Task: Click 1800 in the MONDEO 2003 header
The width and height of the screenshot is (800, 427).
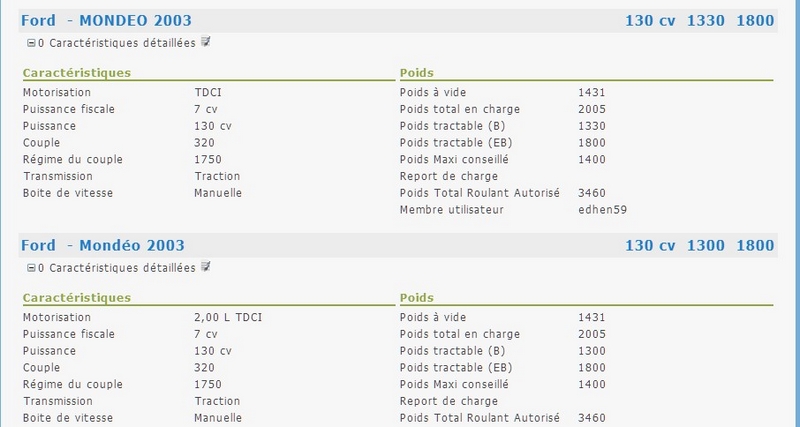Action: click(x=755, y=21)
